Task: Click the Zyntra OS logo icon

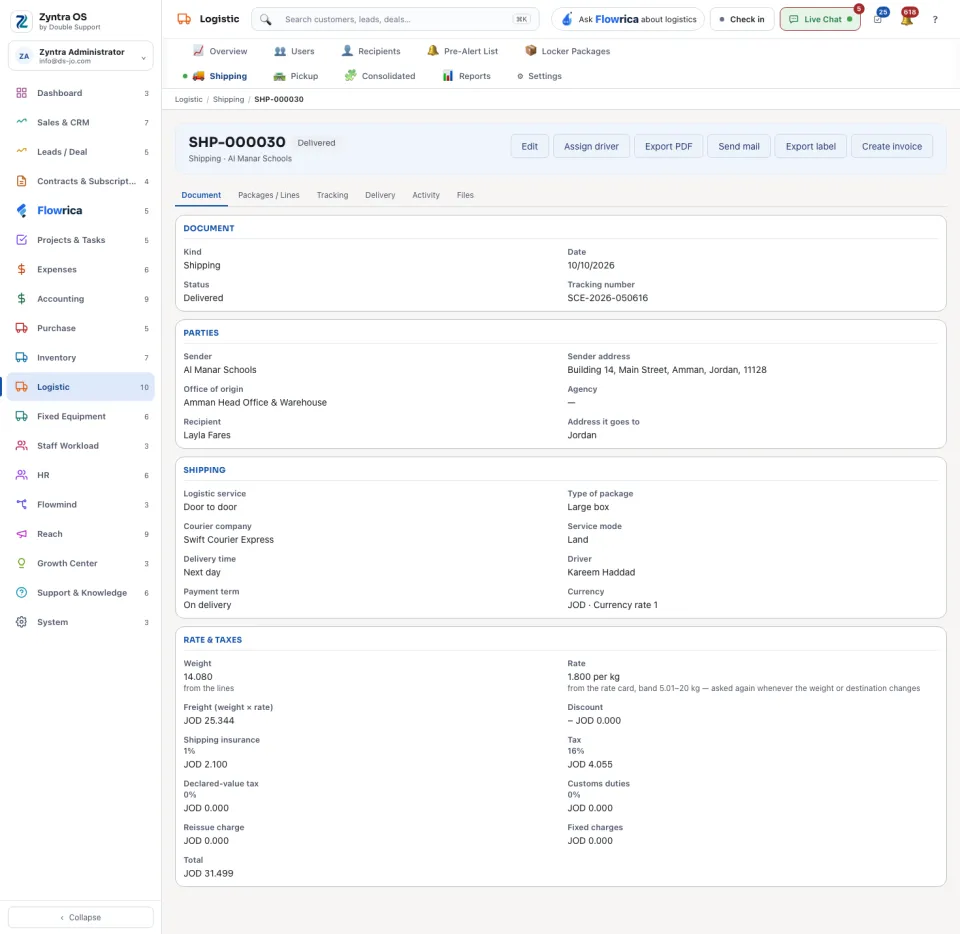Action: [21, 21]
